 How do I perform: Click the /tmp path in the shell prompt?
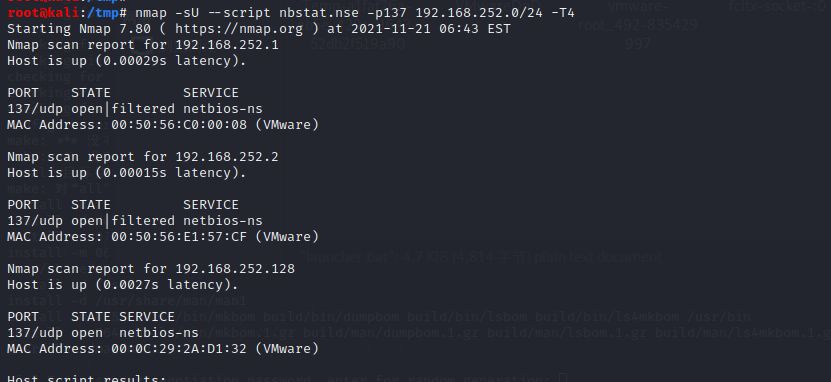pyautogui.click(x=103, y=12)
